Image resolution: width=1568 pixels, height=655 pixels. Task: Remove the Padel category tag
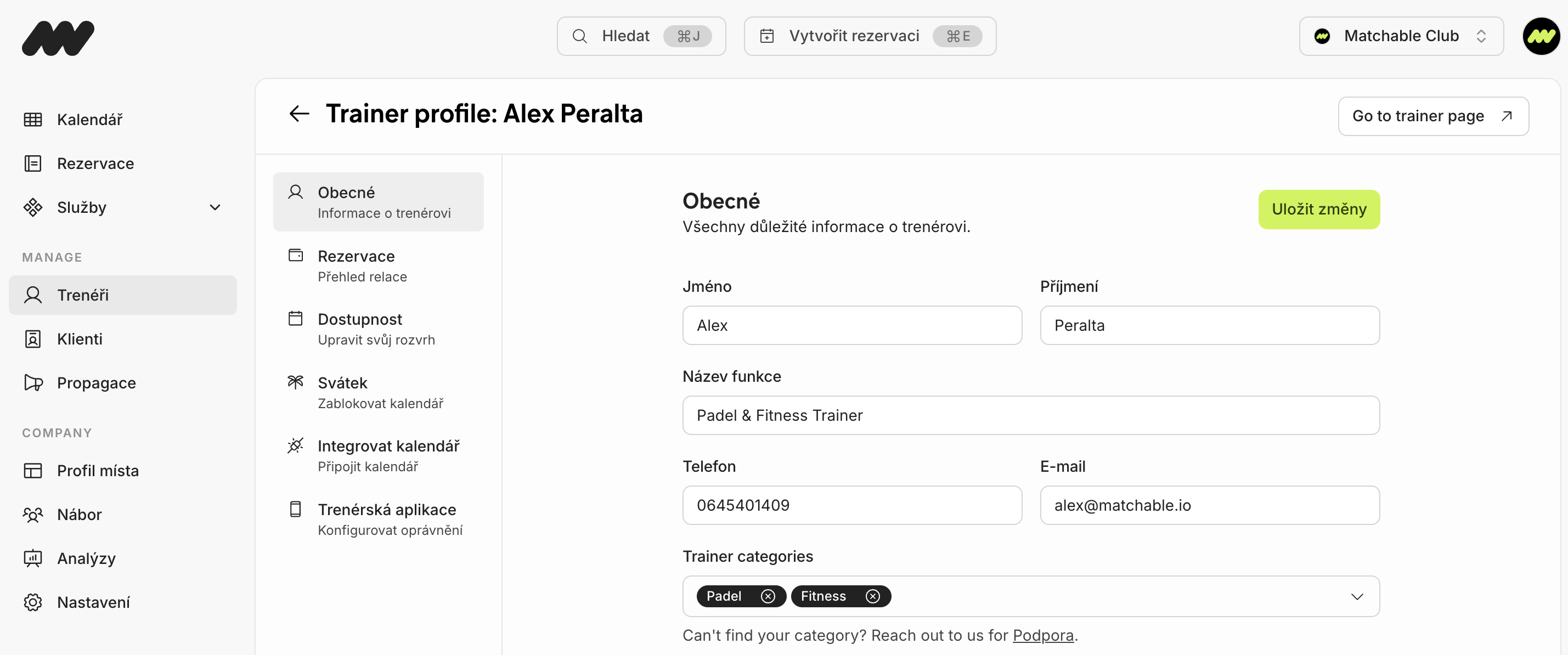coord(768,596)
